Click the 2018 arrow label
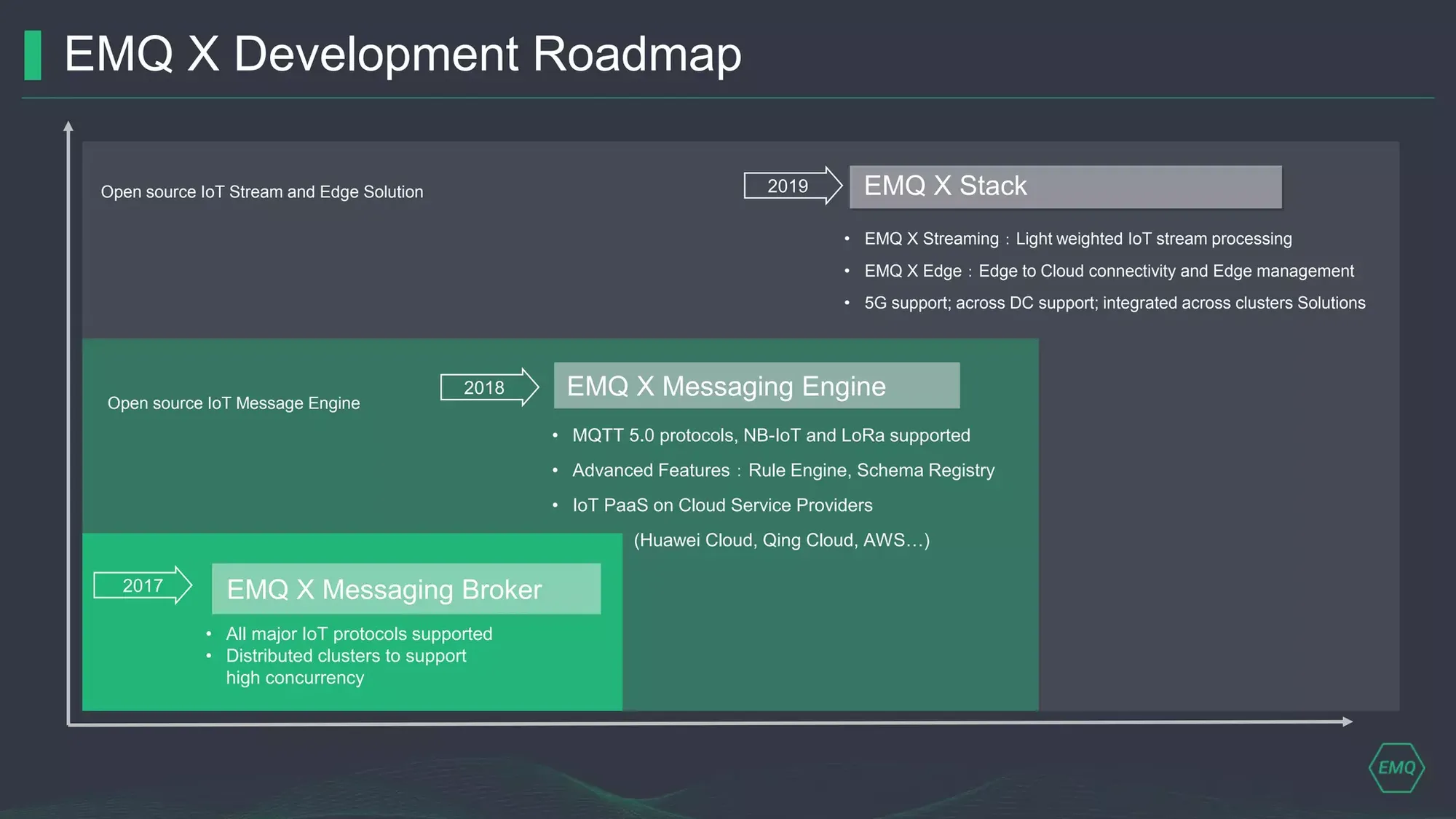This screenshot has height=819, width=1456. point(489,387)
